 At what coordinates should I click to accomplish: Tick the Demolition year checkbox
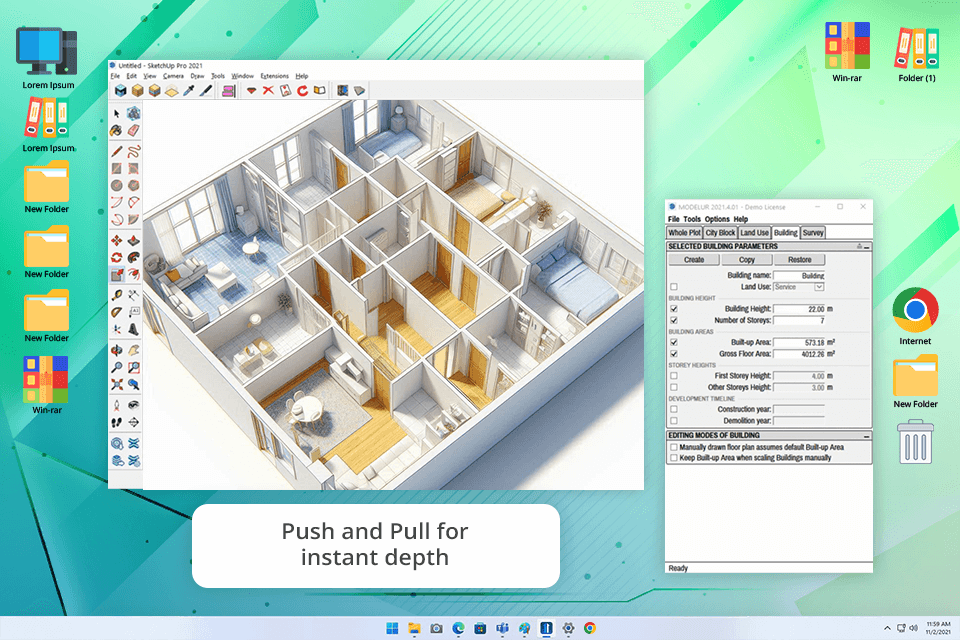(x=674, y=421)
